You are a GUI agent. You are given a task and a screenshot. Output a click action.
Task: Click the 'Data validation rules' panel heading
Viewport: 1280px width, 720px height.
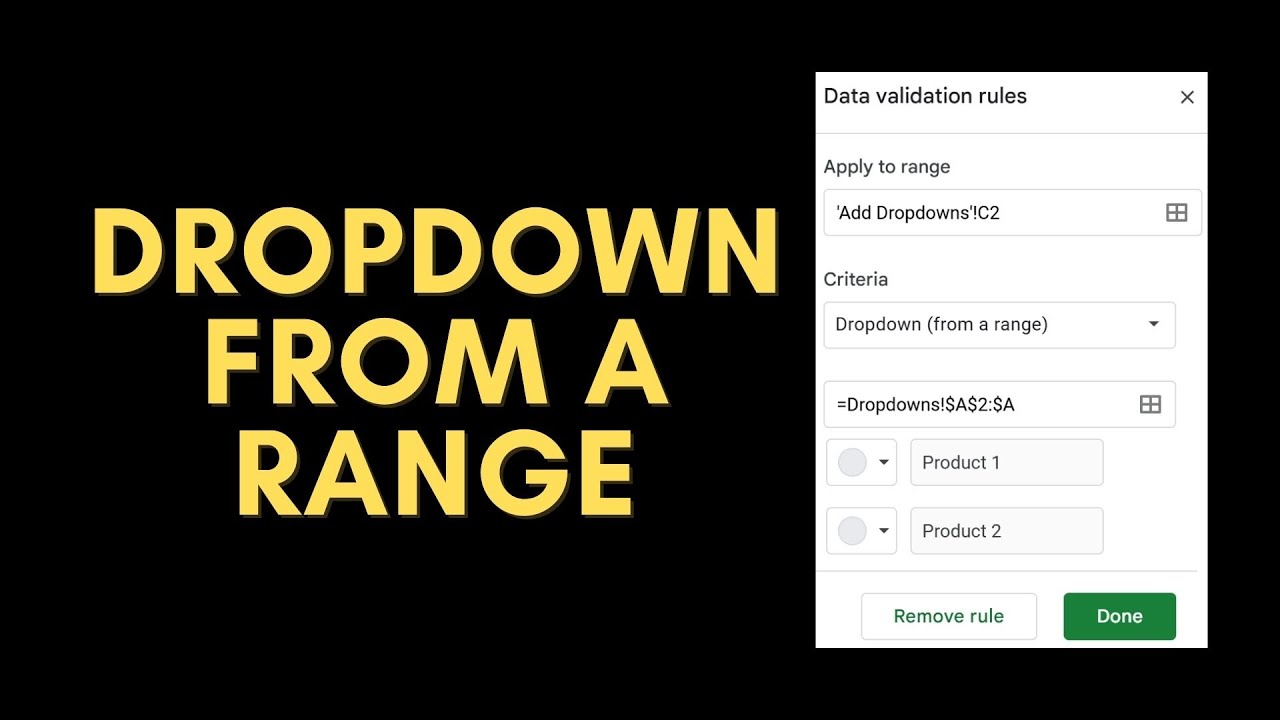pyautogui.click(x=925, y=96)
